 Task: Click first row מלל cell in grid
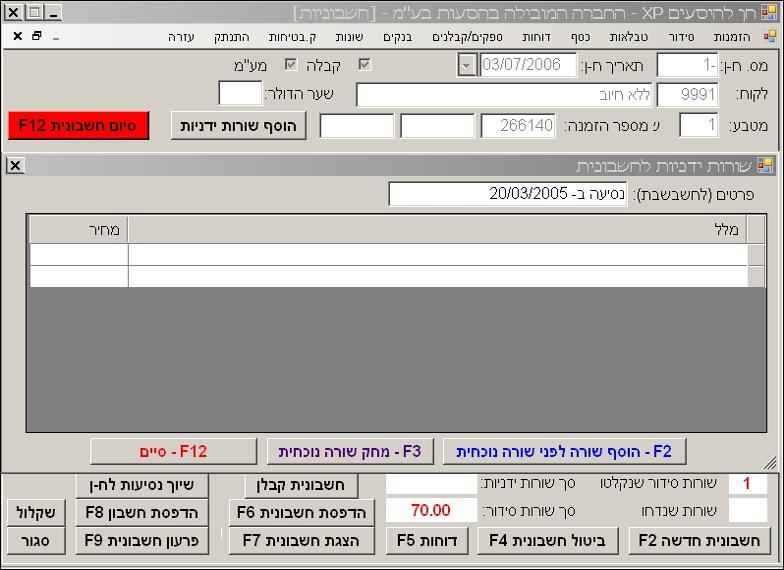(x=438, y=254)
